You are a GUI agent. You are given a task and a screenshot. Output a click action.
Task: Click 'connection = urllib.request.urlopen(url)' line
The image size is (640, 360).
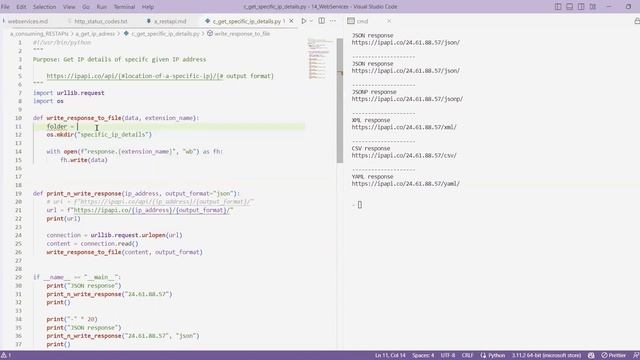pos(114,236)
